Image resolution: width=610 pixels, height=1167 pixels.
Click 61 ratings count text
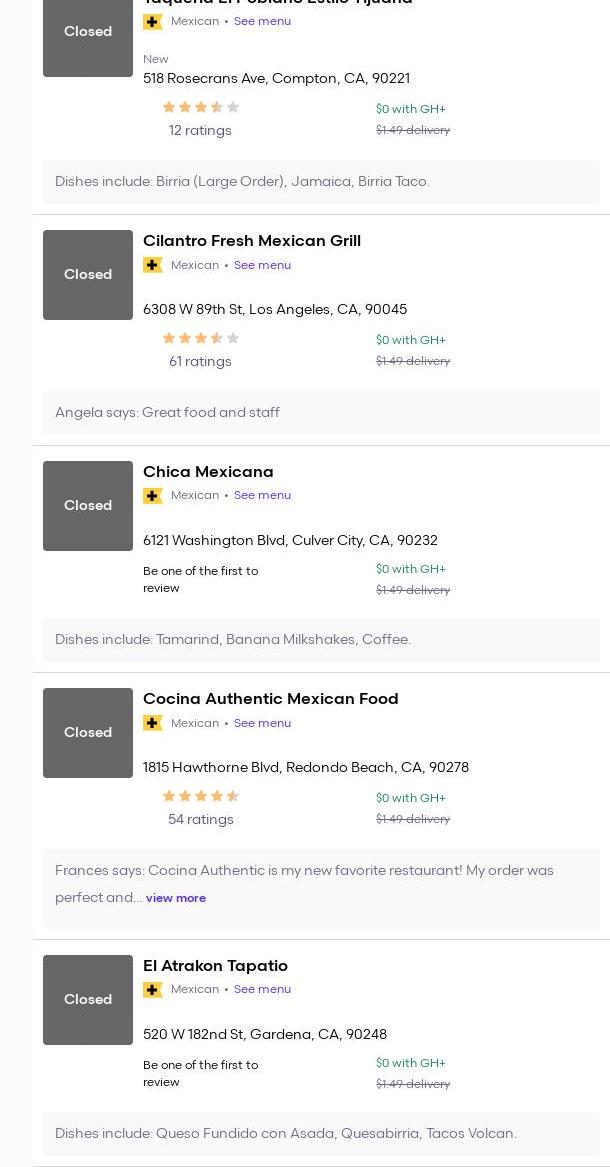(200, 362)
